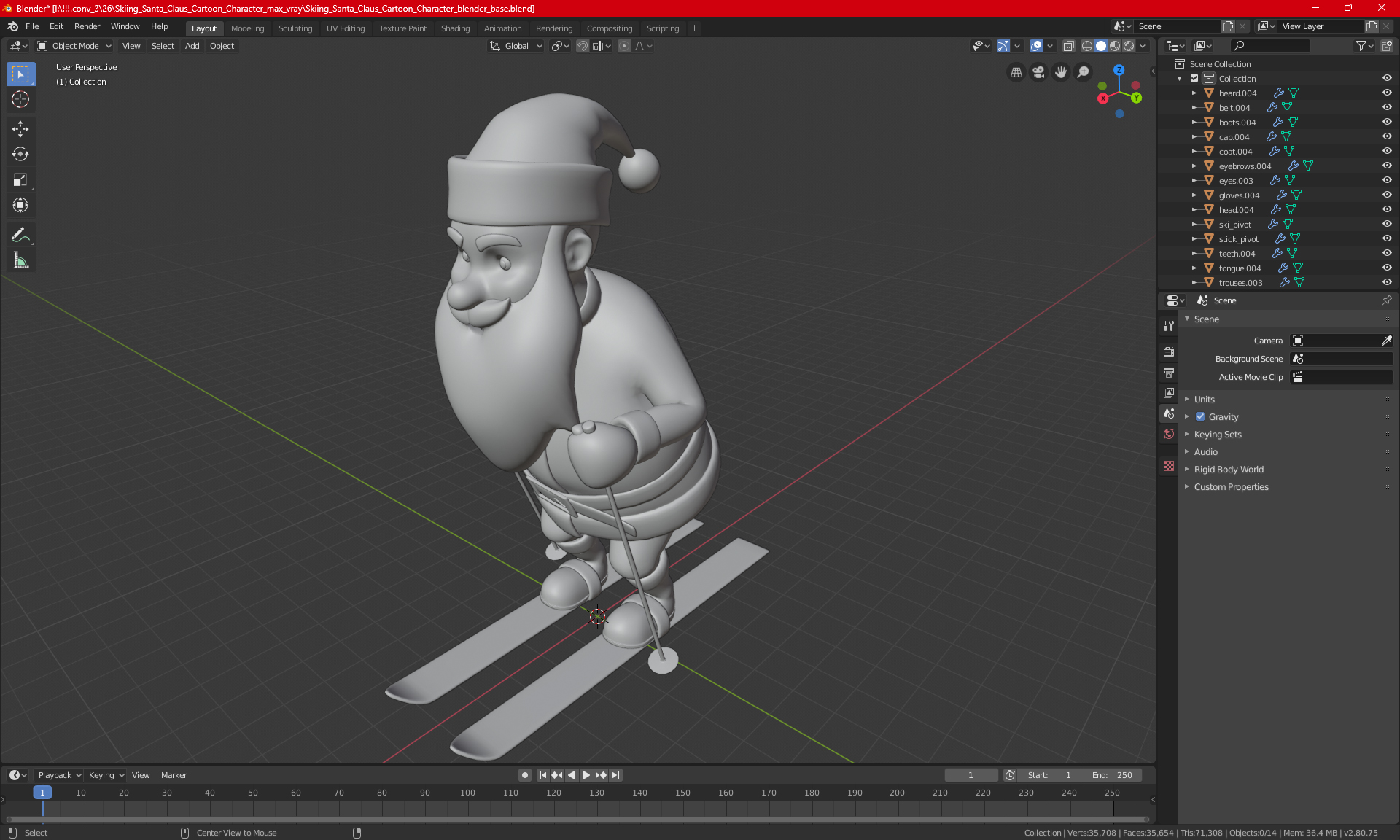Open the Render menu
1400x840 pixels.
coord(87,26)
